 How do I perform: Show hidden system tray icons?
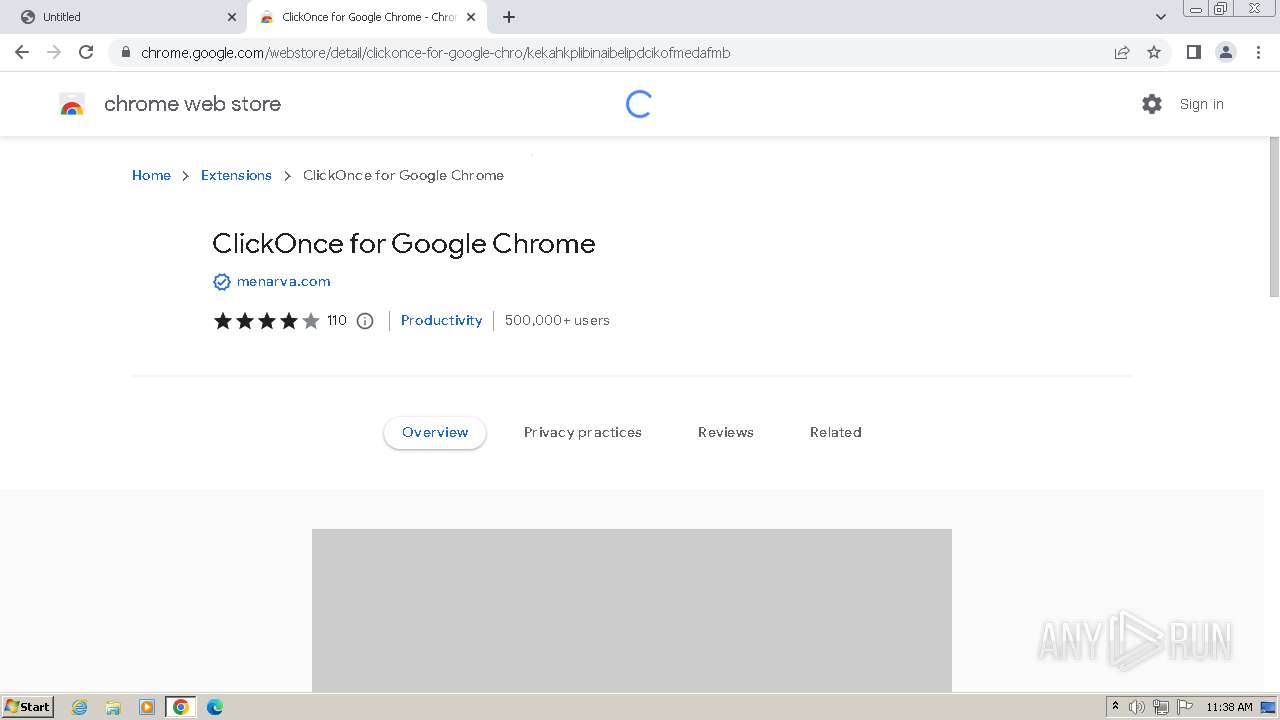(1115, 707)
